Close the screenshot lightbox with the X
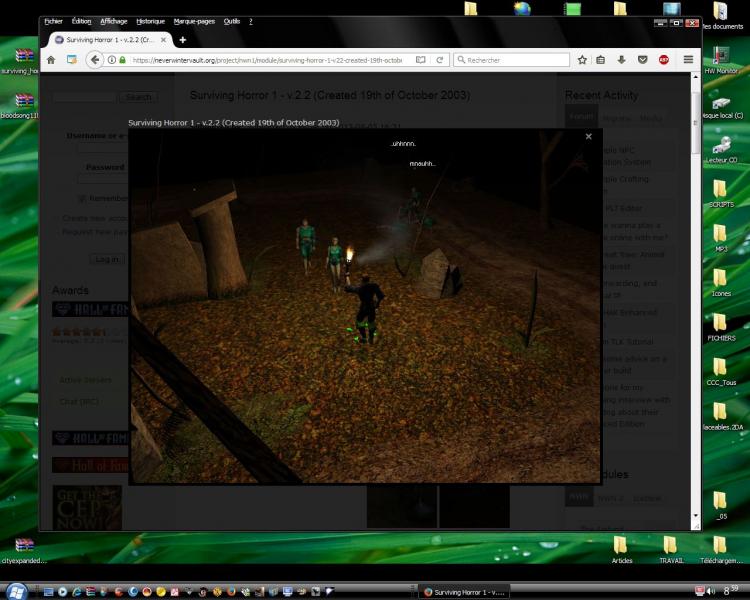Screen dimensions: 750x600 coord(588,136)
